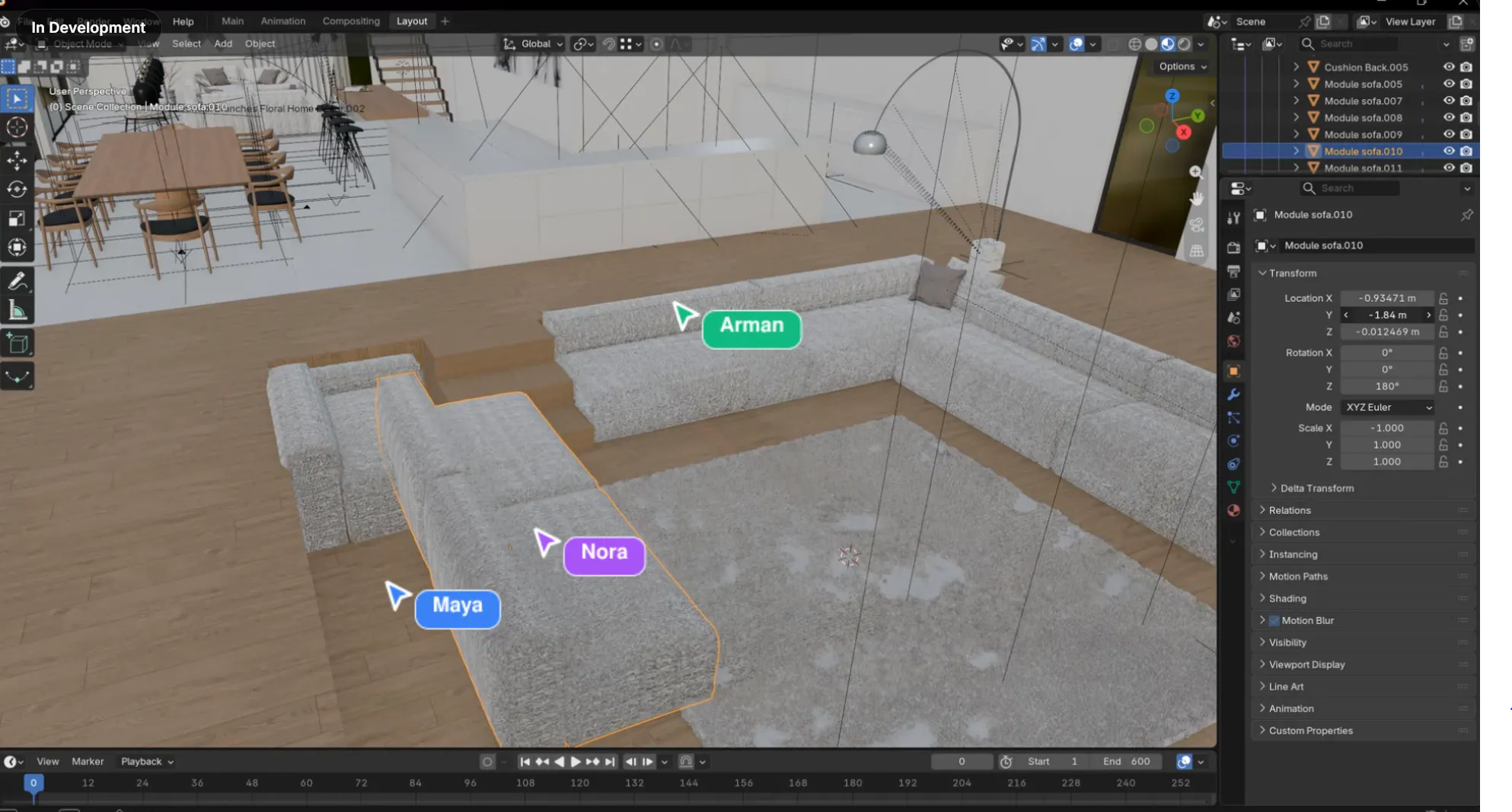The height and width of the screenshot is (812, 1512).
Task: Pin the Module sofa.010 properties panel
Action: coord(1466,215)
